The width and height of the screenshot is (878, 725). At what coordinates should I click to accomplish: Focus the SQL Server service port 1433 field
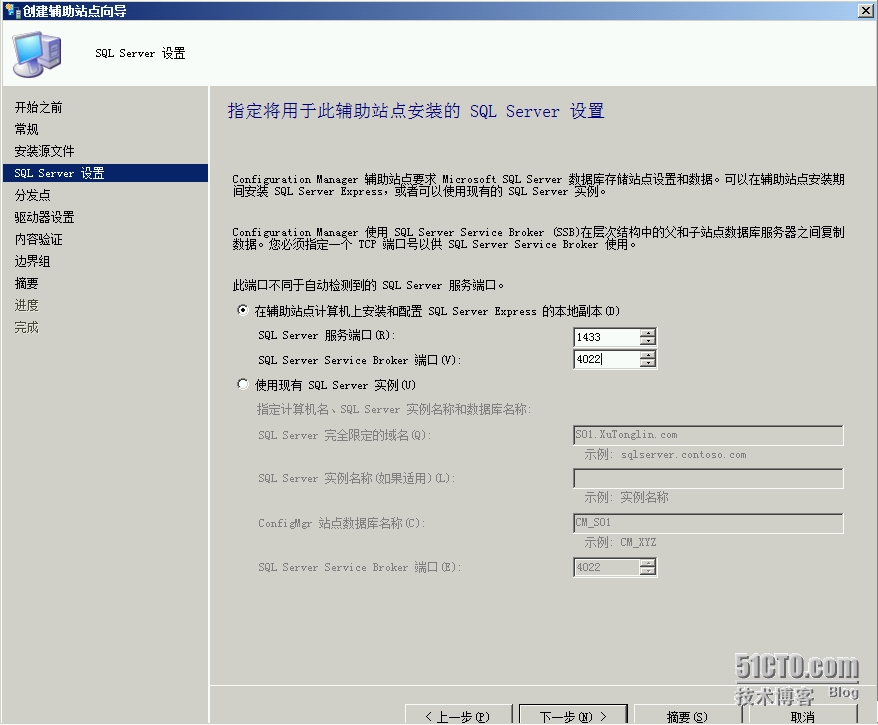(x=607, y=337)
